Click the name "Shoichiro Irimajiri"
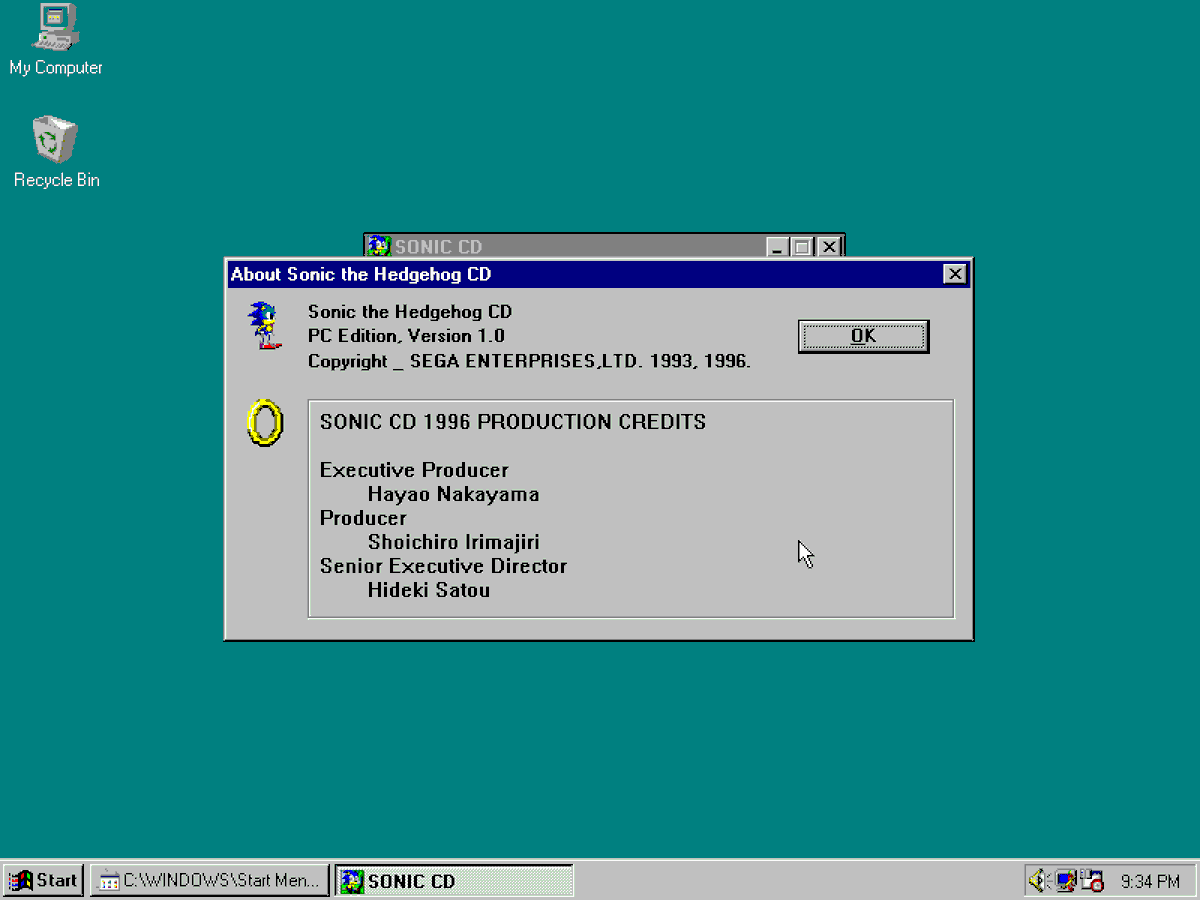 (454, 542)
